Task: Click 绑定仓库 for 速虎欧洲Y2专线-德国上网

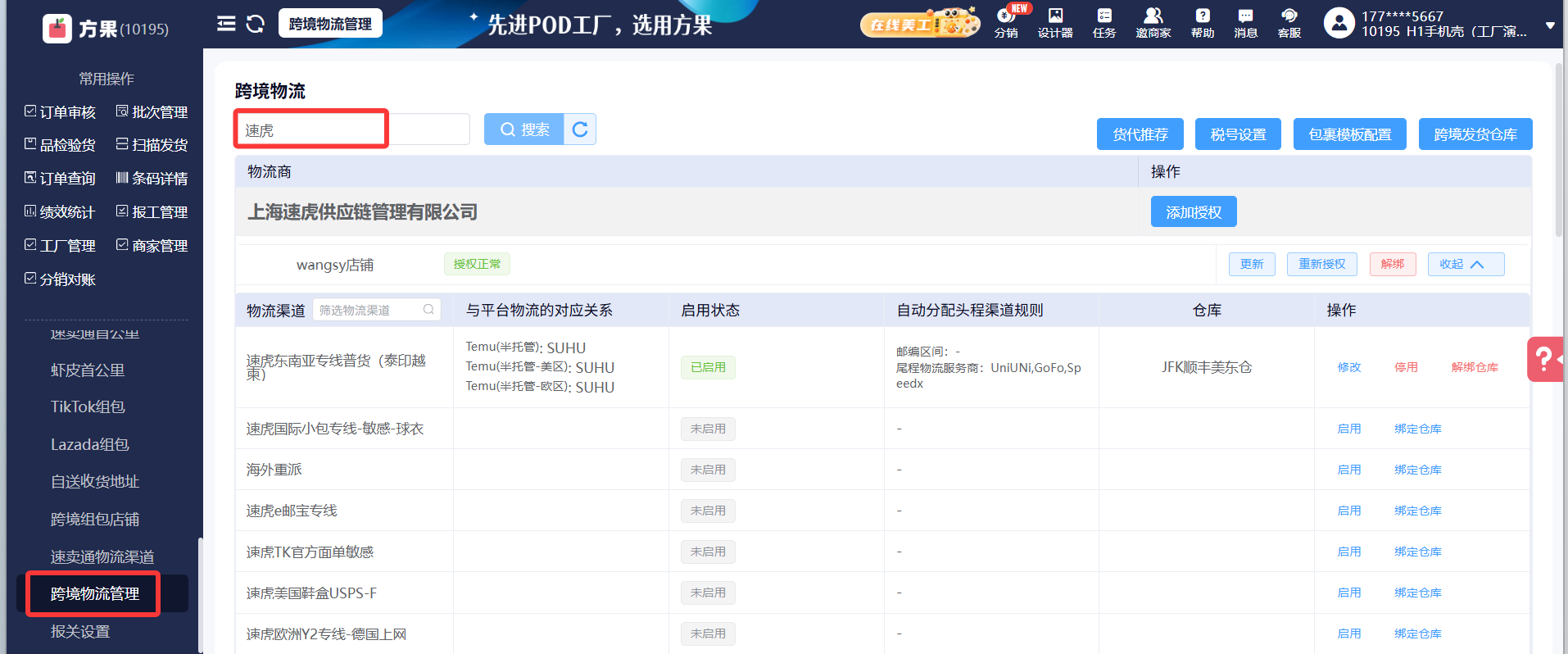Action: [1418, 634]
